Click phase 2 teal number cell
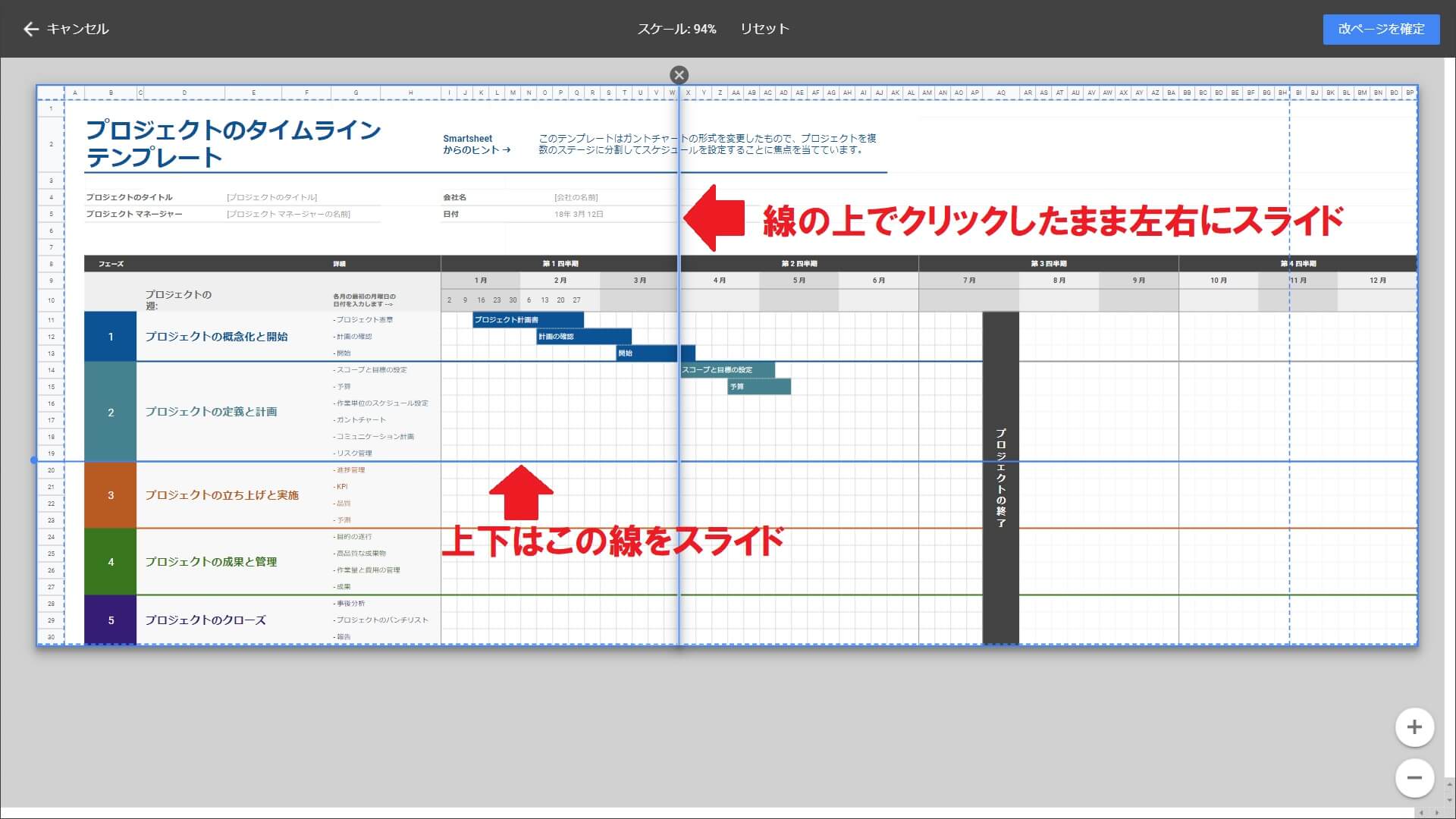The height and width of the screenshot is (819, 1456). tap(111, 412)
